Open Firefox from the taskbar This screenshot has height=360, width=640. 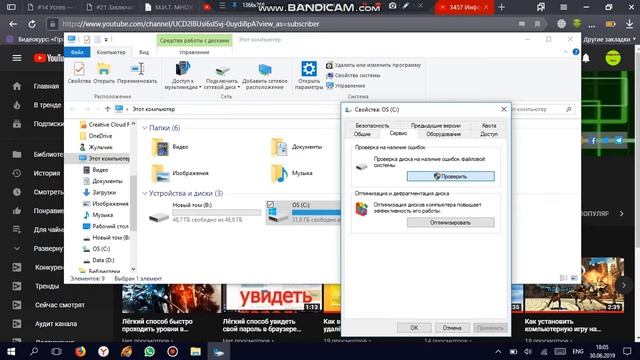[x=80, y=351]
